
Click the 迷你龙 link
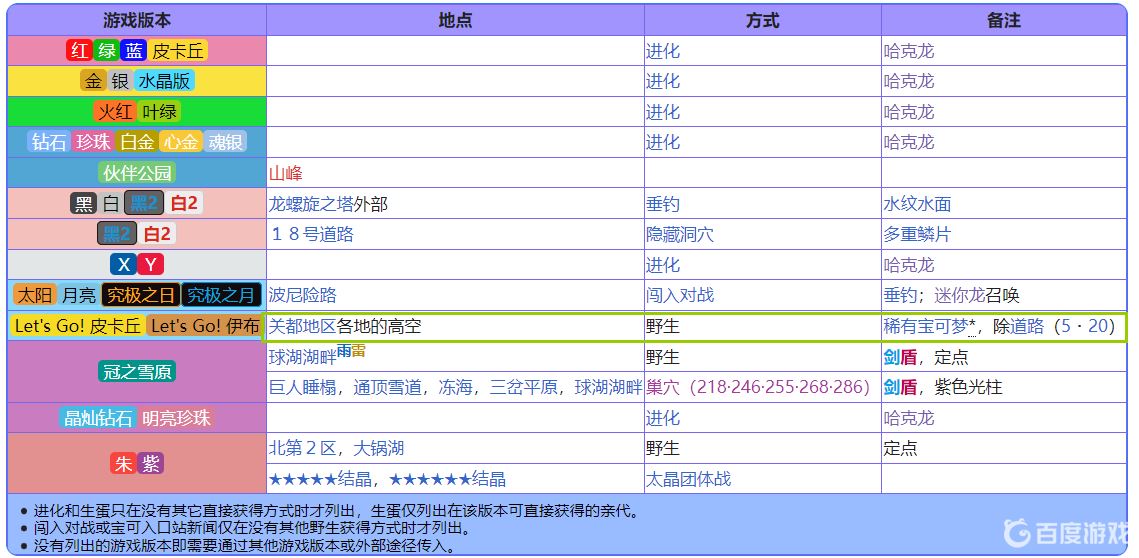pos(960,296)
